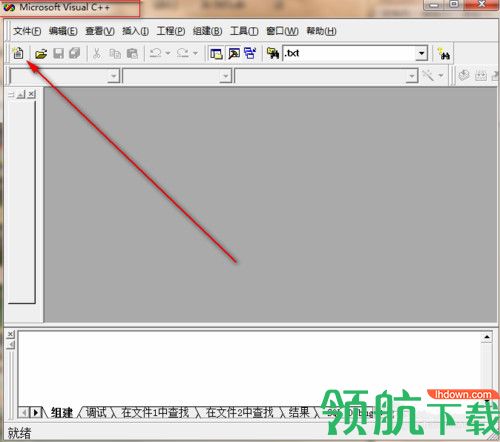Open the Undo history dropdown arrow
Viewport: 500px width, 442px height.
[168, 53]
